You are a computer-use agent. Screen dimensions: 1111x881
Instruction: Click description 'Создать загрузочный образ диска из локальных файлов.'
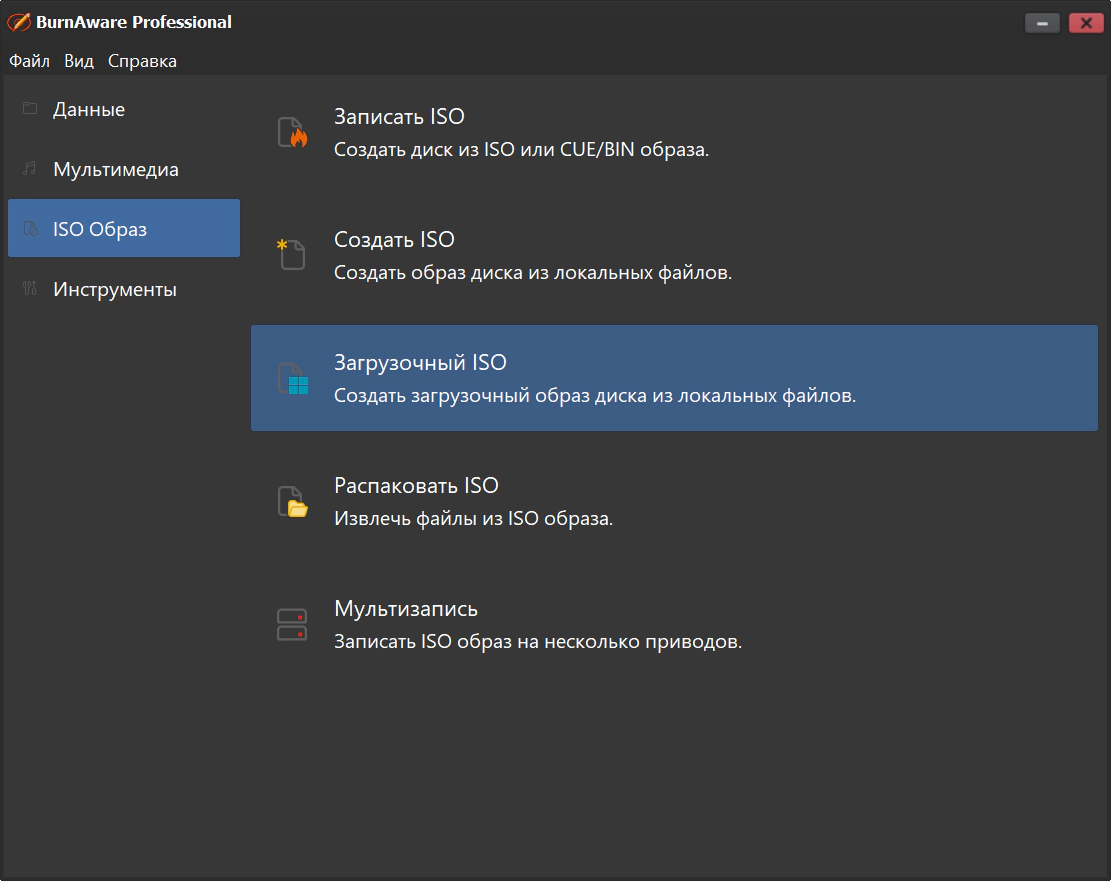(x=595, y=395)
